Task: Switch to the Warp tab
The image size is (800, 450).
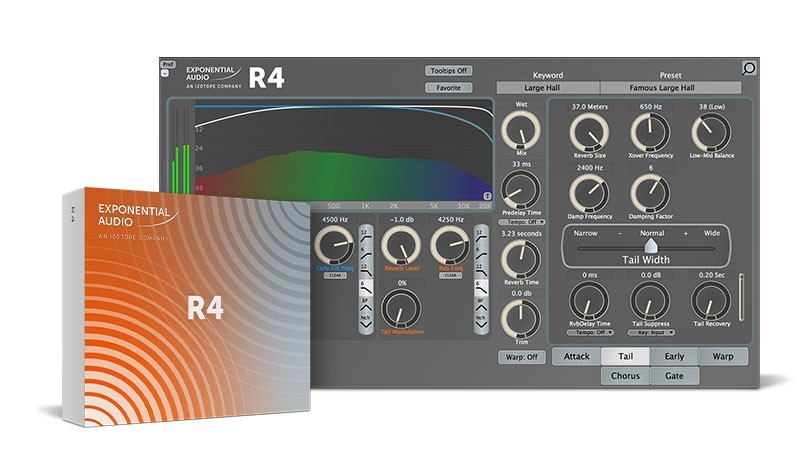Action: click(723, 357)
